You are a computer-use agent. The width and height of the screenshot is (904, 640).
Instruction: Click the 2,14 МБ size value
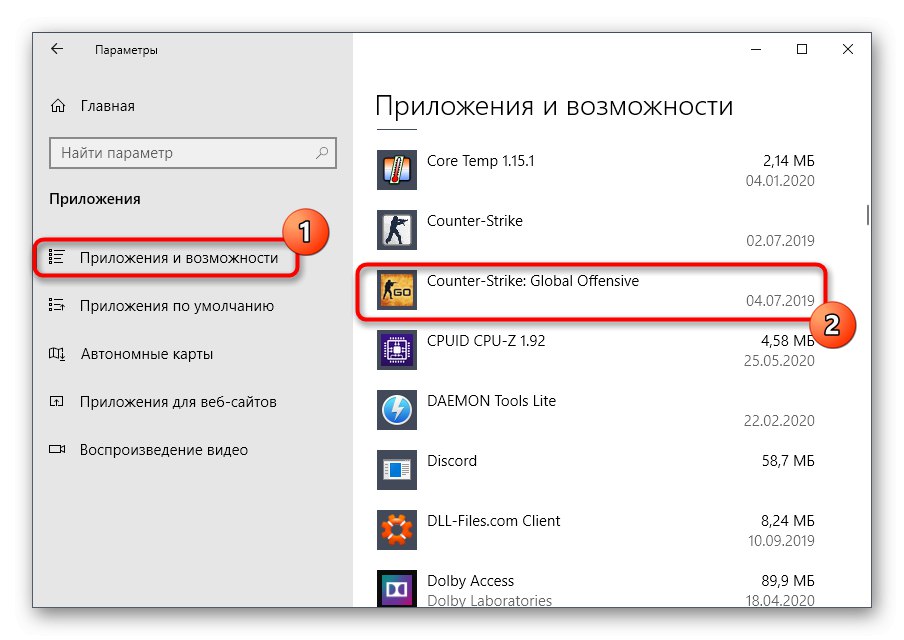click(789, 161)
